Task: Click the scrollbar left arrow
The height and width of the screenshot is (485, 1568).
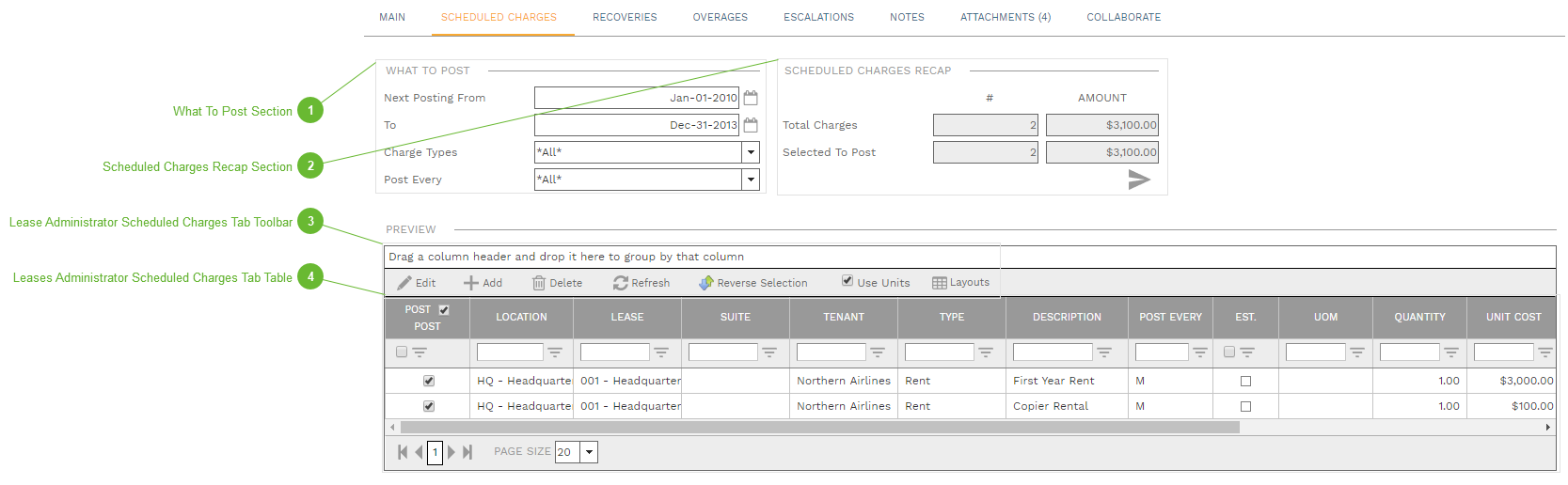Action: click(393, 427)
